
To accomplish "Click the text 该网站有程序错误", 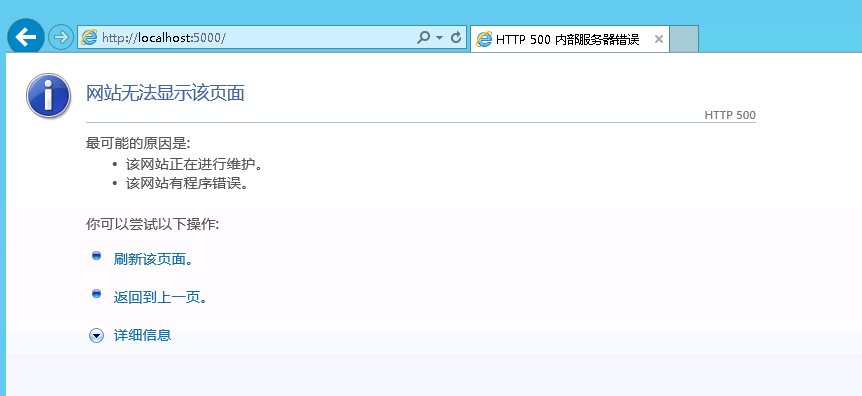I will (187, 183).
